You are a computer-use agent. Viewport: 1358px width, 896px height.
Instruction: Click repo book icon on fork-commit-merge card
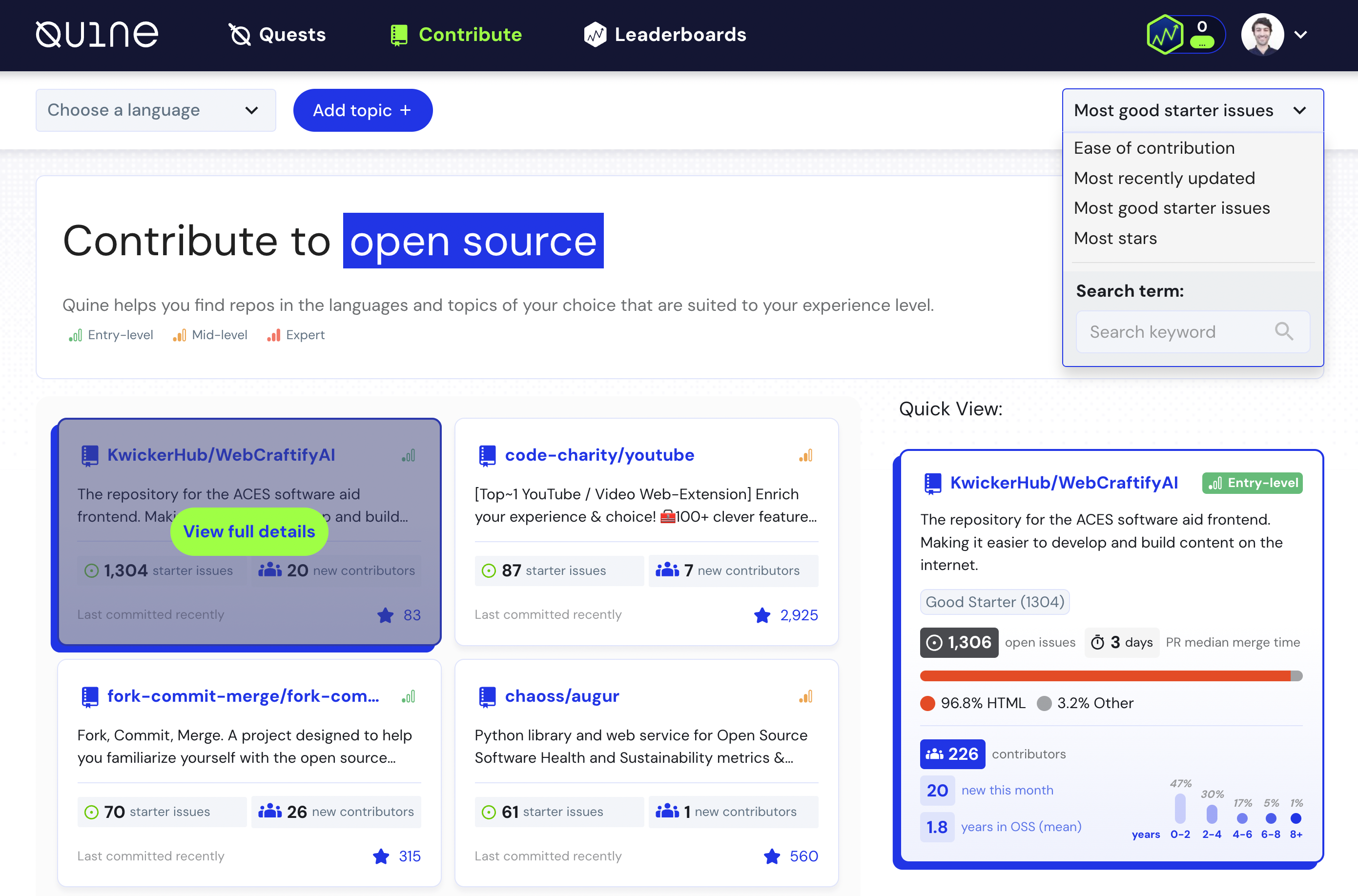point(90,697)
